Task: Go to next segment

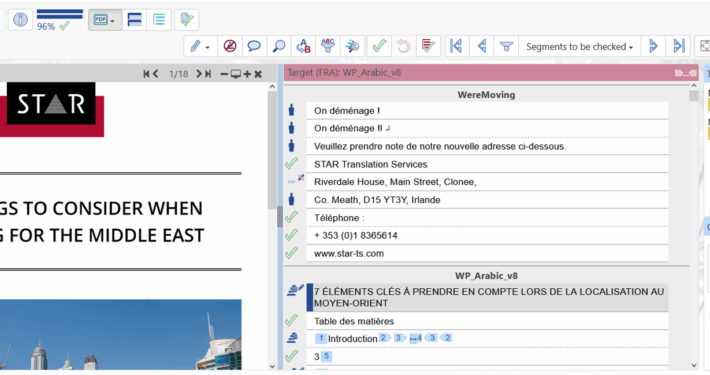Action: tap(653, 46)
